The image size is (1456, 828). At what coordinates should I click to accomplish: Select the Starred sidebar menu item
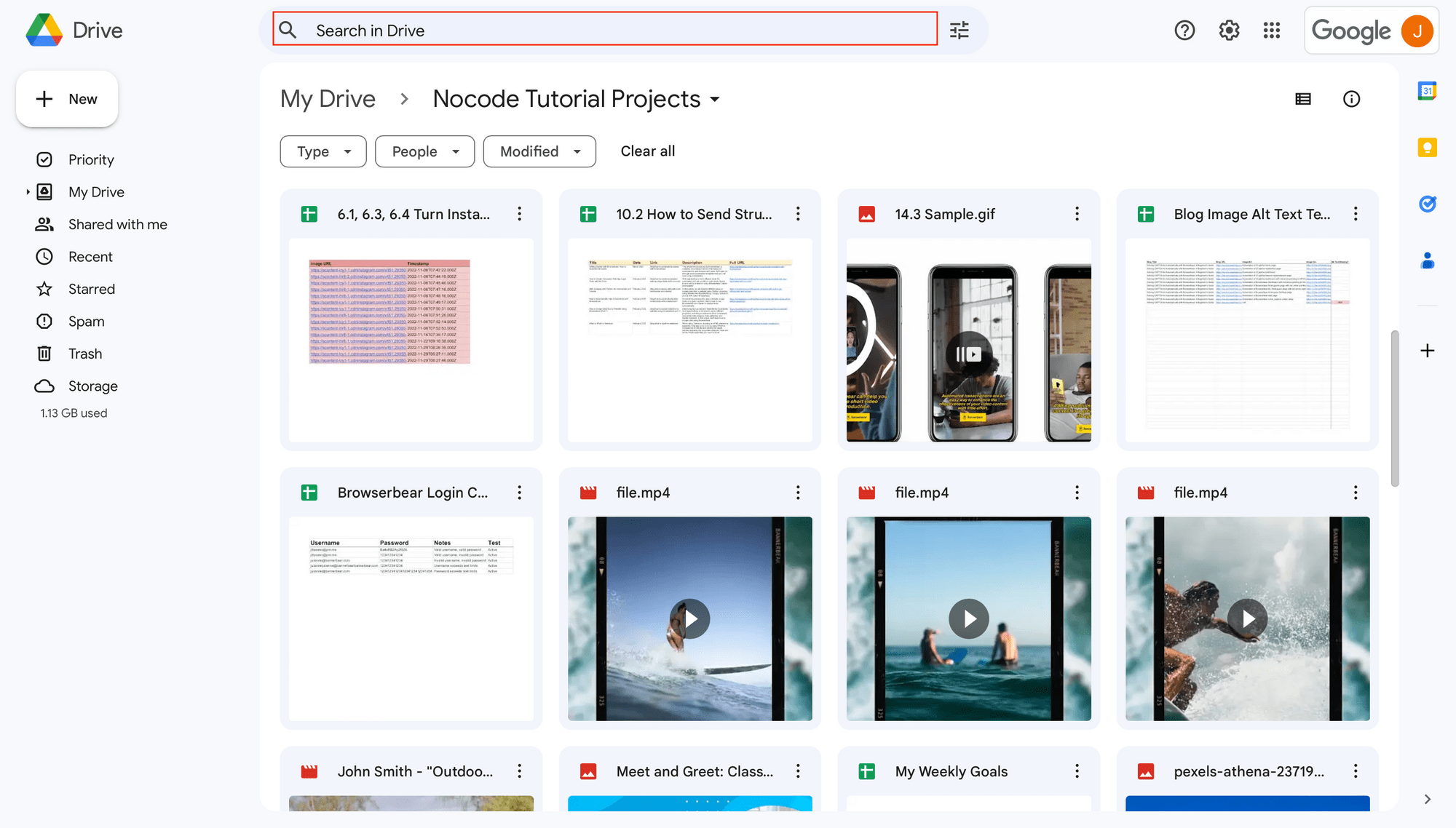coord(91,289)
